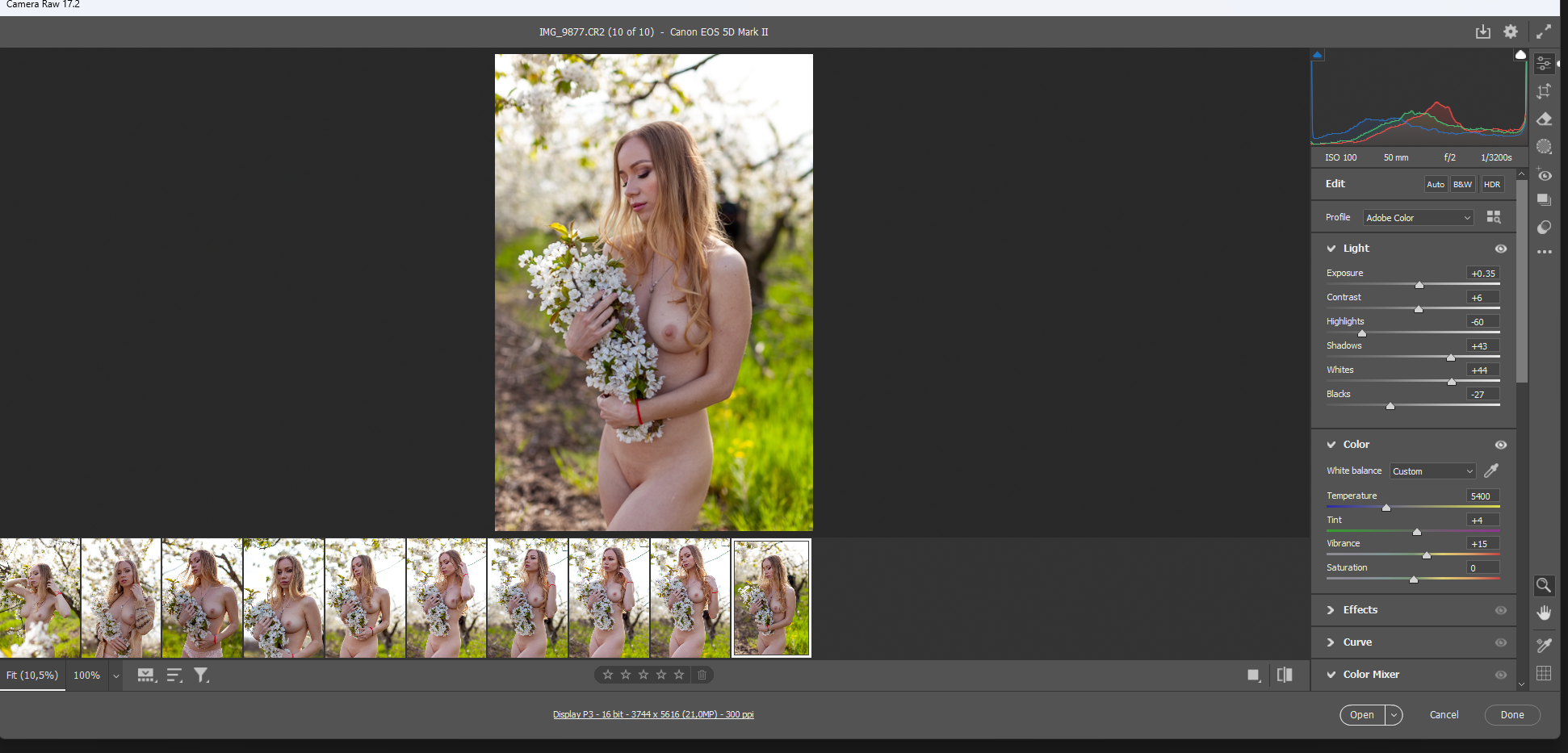Toggle default settings view icon

(x=1254, y=675)
